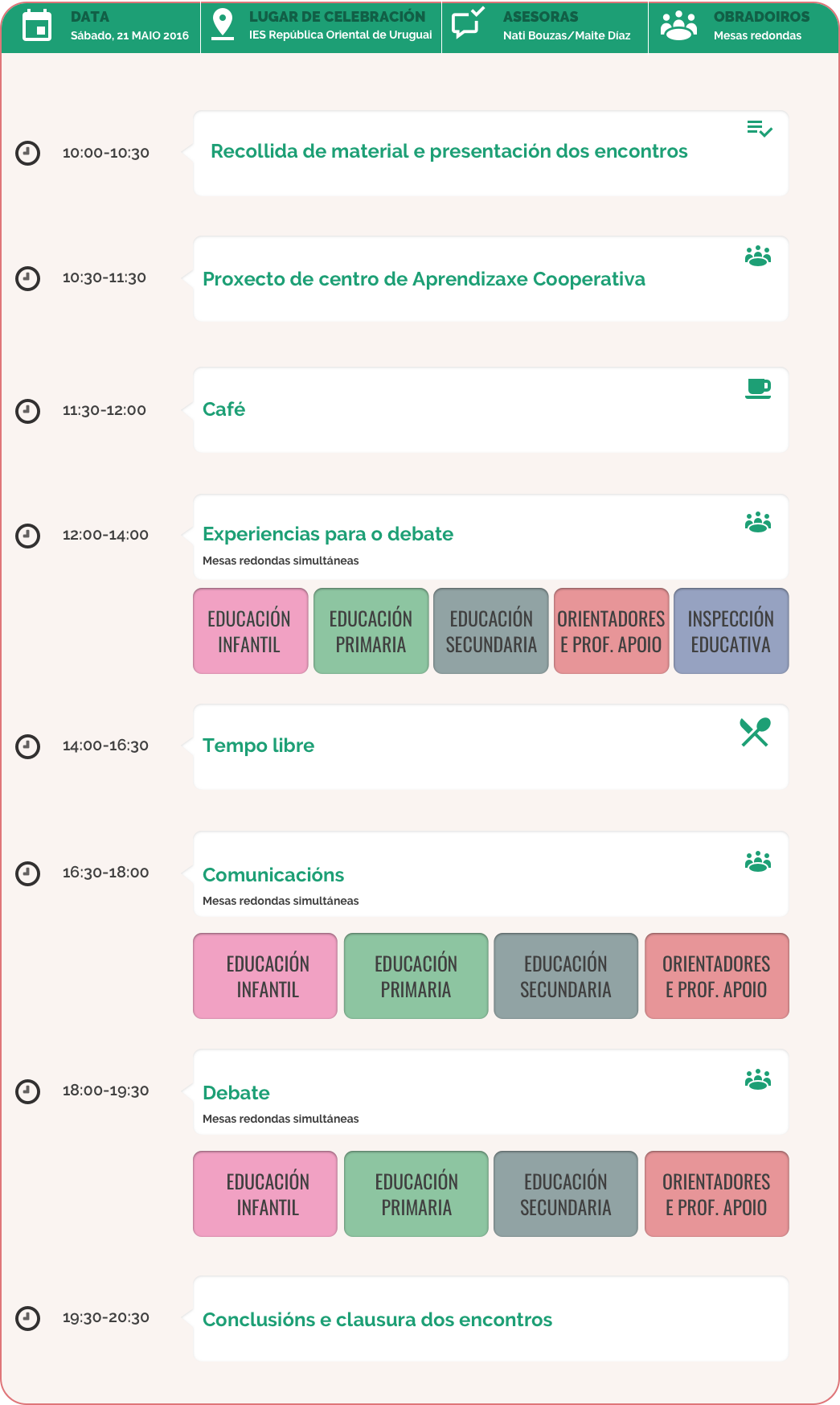The image size is (840, 1405).
Task: Click the calendar icon beside DATA
Action: click(x=37, y=27)
